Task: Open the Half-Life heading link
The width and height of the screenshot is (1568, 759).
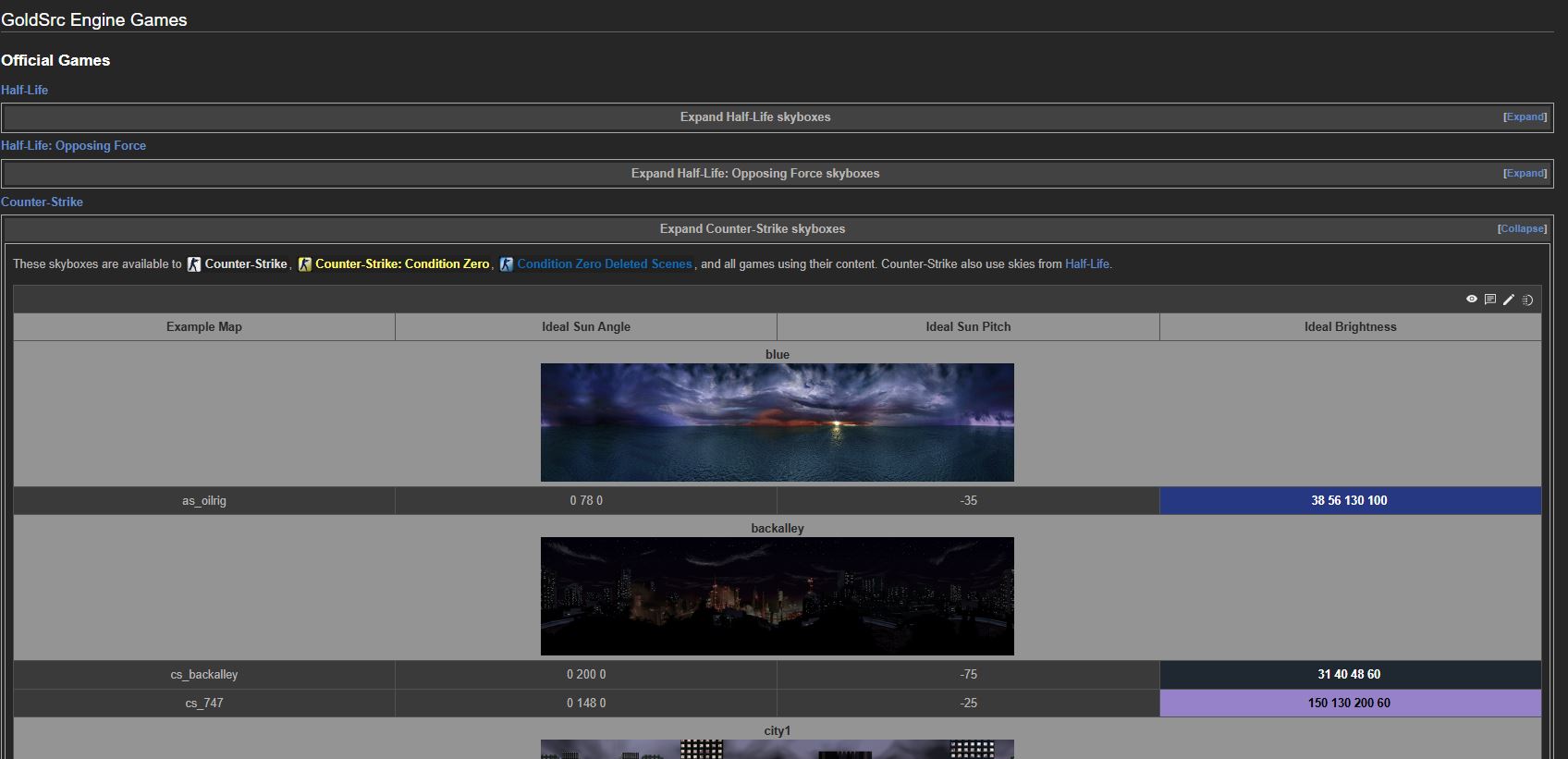Action: [x=25, y=90]
